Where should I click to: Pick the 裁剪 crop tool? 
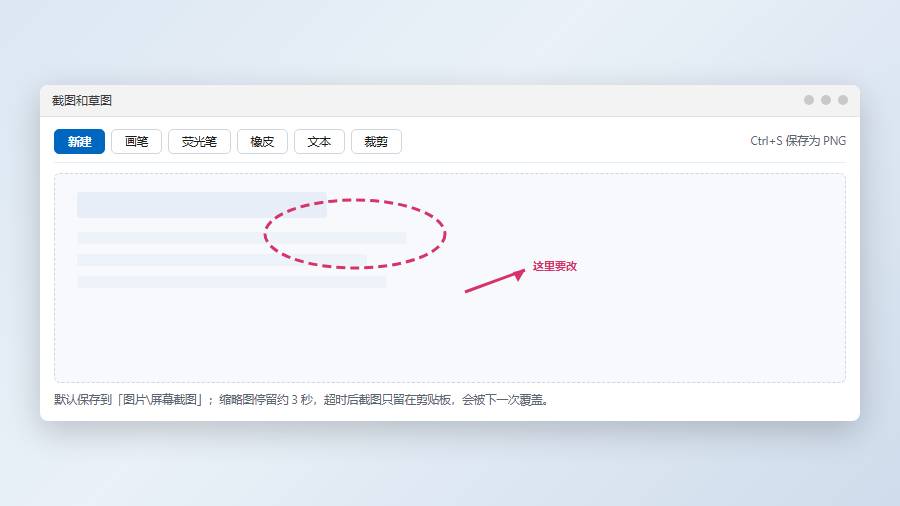[x=376, y=142]
